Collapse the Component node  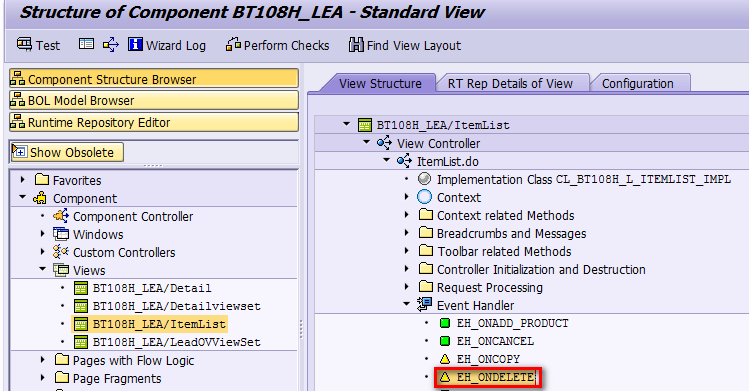pos(22,197)
